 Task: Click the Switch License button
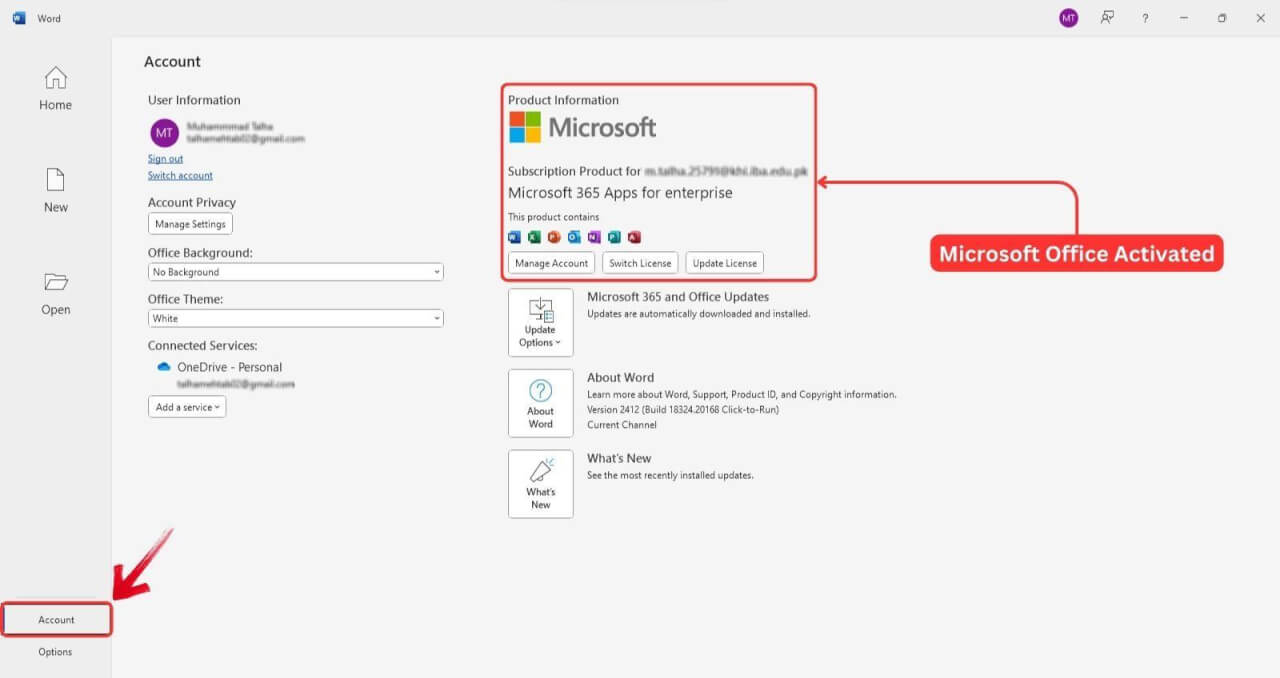[640, 262]
